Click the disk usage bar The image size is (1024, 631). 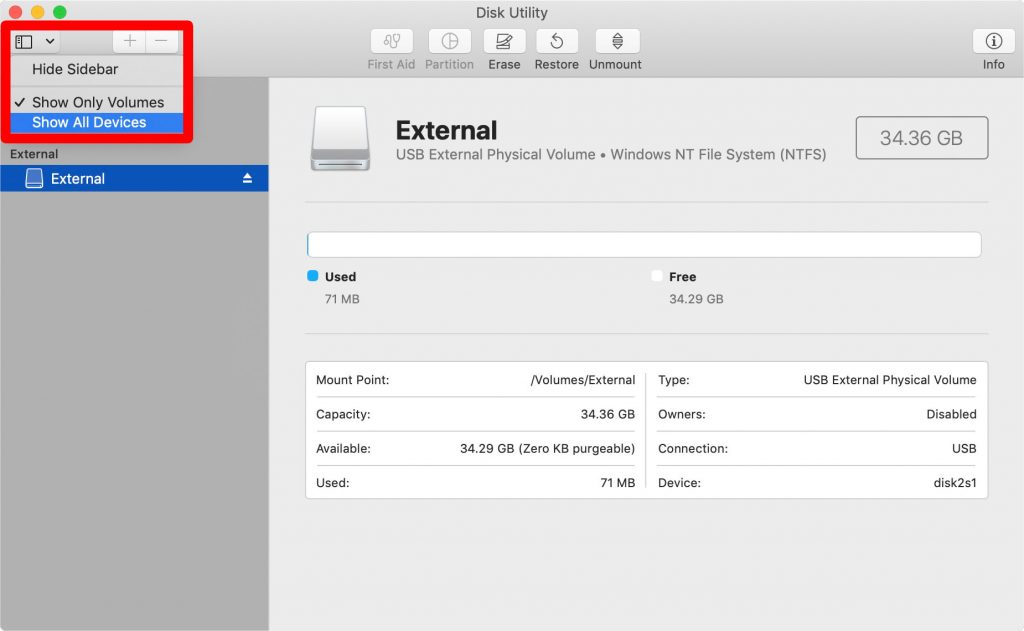pyautogui.click(x=644, y=244)
